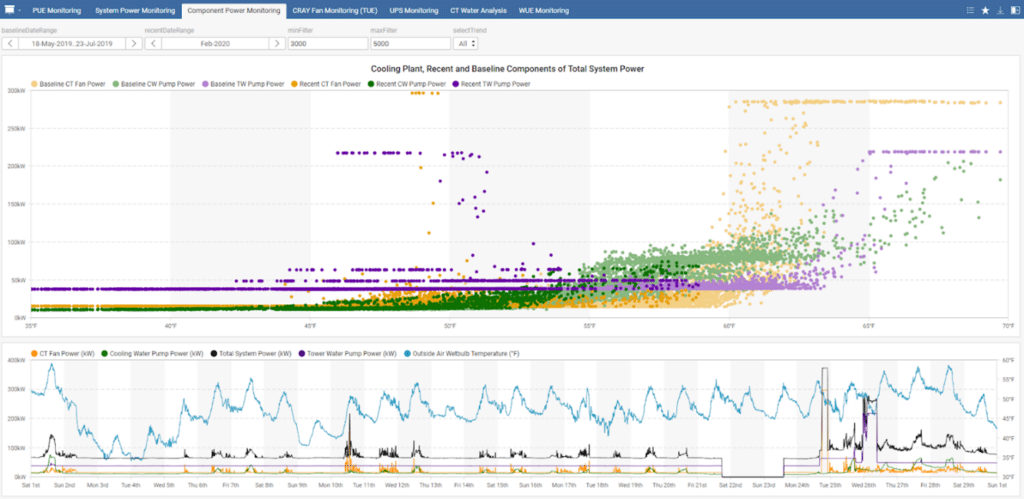
Task: Click the Sat 1st timeline label
Action: coord(32,485)
